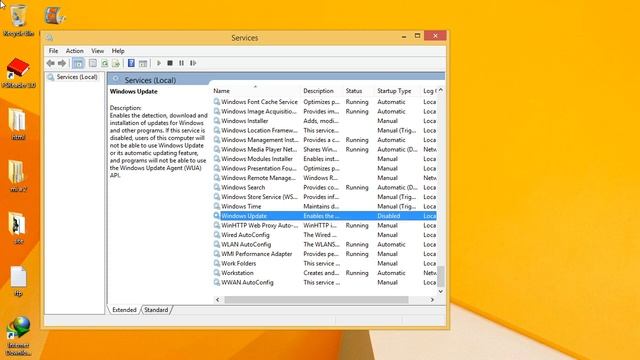Click the Restart Service toolbar icon

[193, 63]
